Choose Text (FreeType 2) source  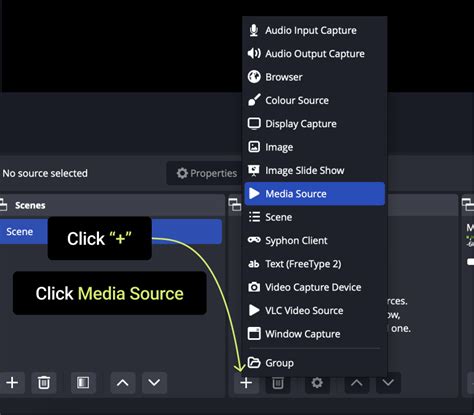pyautogui.click(x=315, y=264)
